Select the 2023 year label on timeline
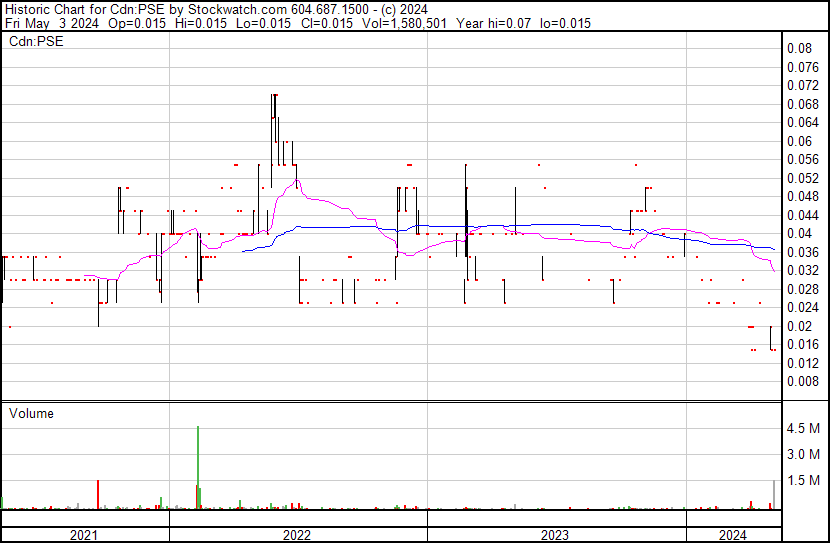Screen dimensions: 830x543 pyautogui.click(x=555, y=535)
